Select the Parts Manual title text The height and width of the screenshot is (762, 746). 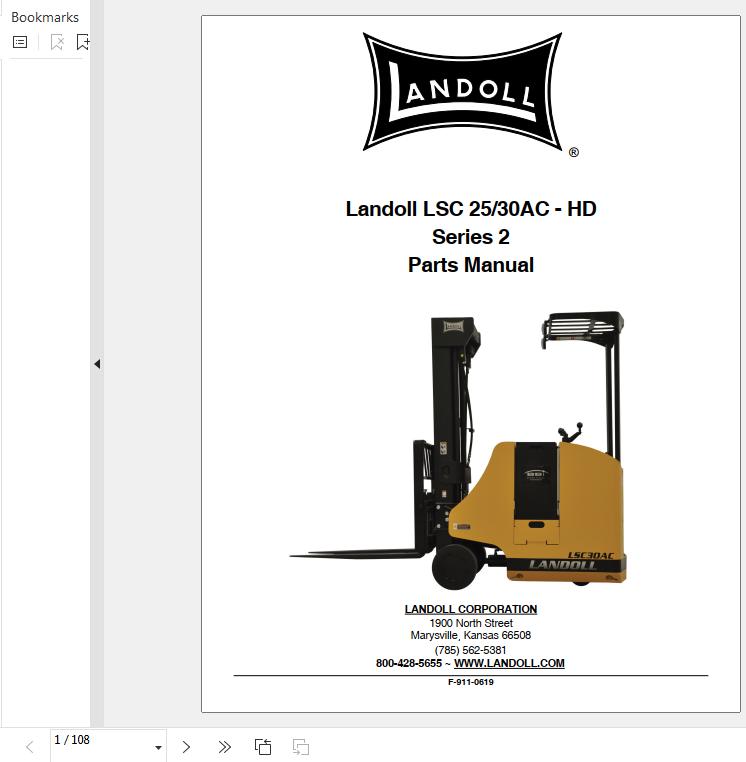(x=470, y=265)
